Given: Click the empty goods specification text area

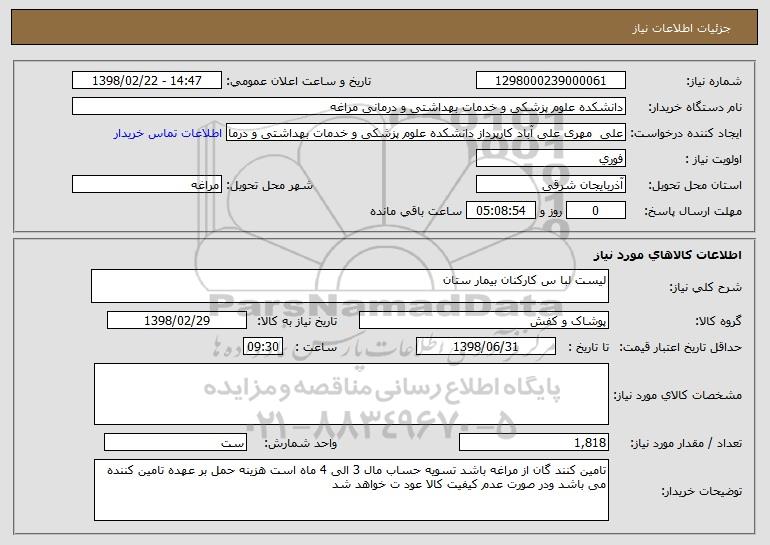Looking at the screenshot, I should (351, 394).
